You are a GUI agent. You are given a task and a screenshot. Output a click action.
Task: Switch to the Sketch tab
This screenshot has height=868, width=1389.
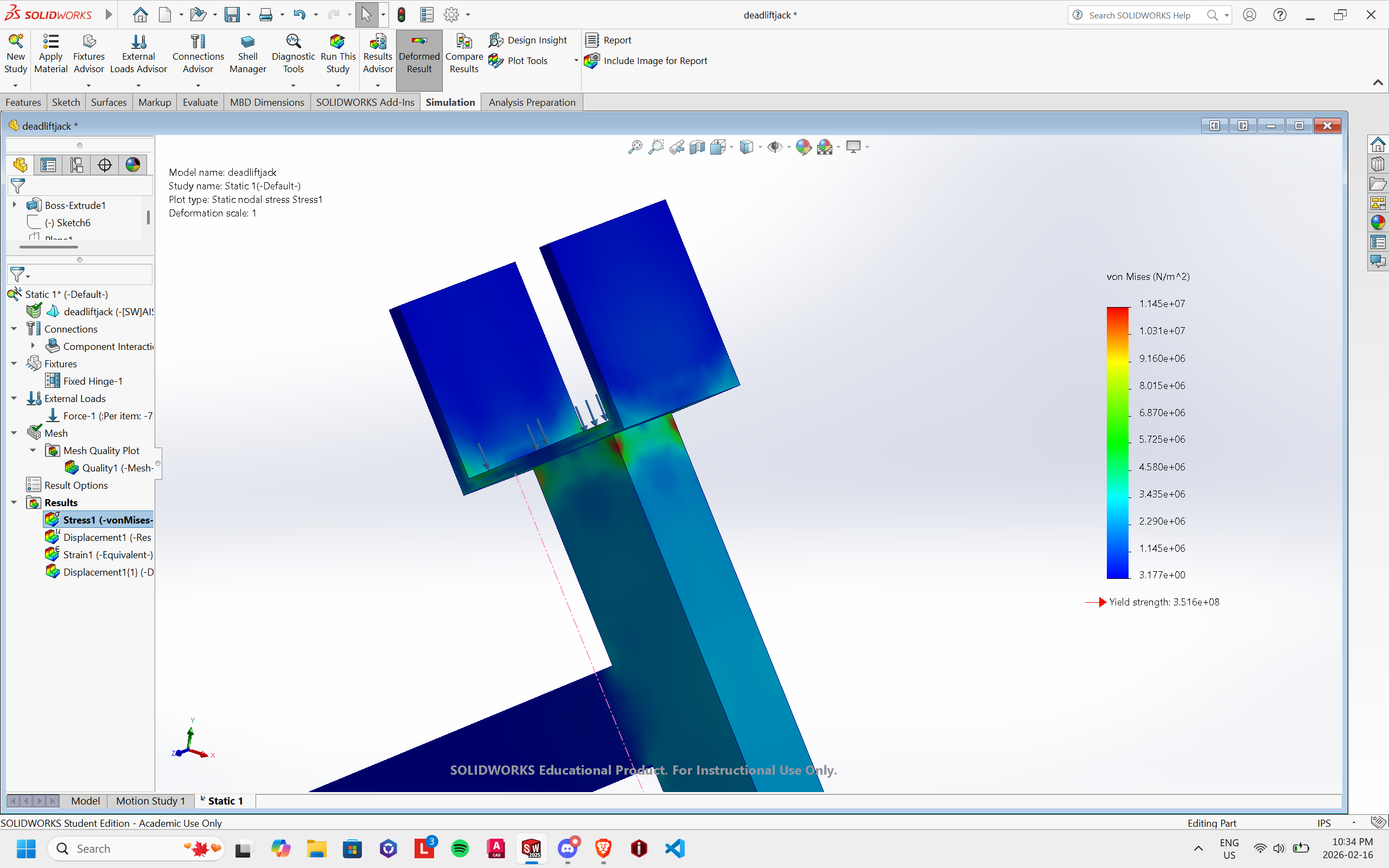[66, 102]
